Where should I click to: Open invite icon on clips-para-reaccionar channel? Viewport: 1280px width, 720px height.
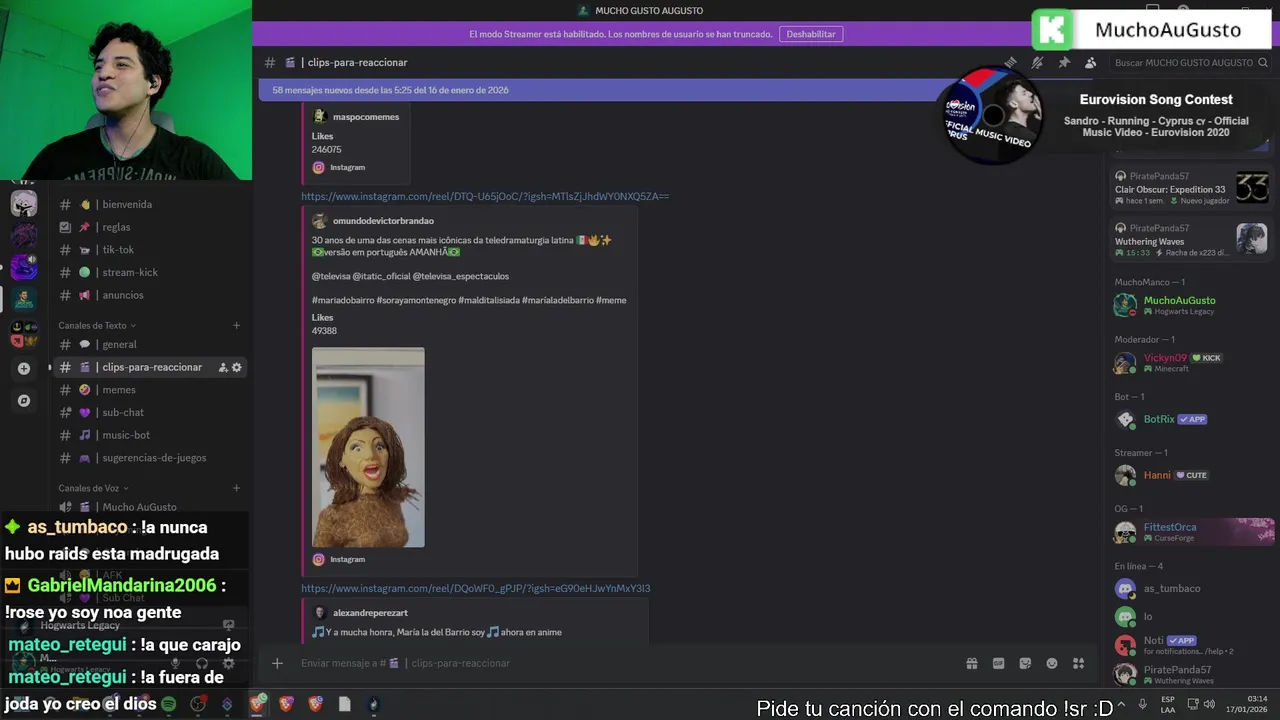click(x=223, y=367)
